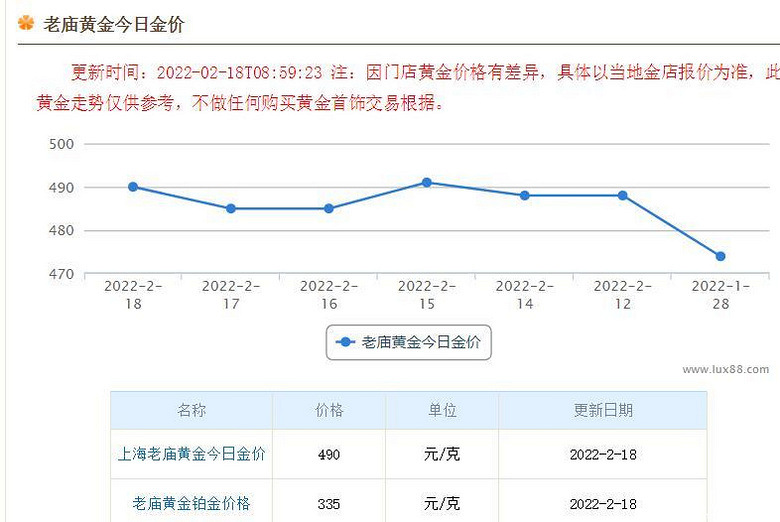Click the 单位 column header

pyautogui.click(x=442, y=411)
